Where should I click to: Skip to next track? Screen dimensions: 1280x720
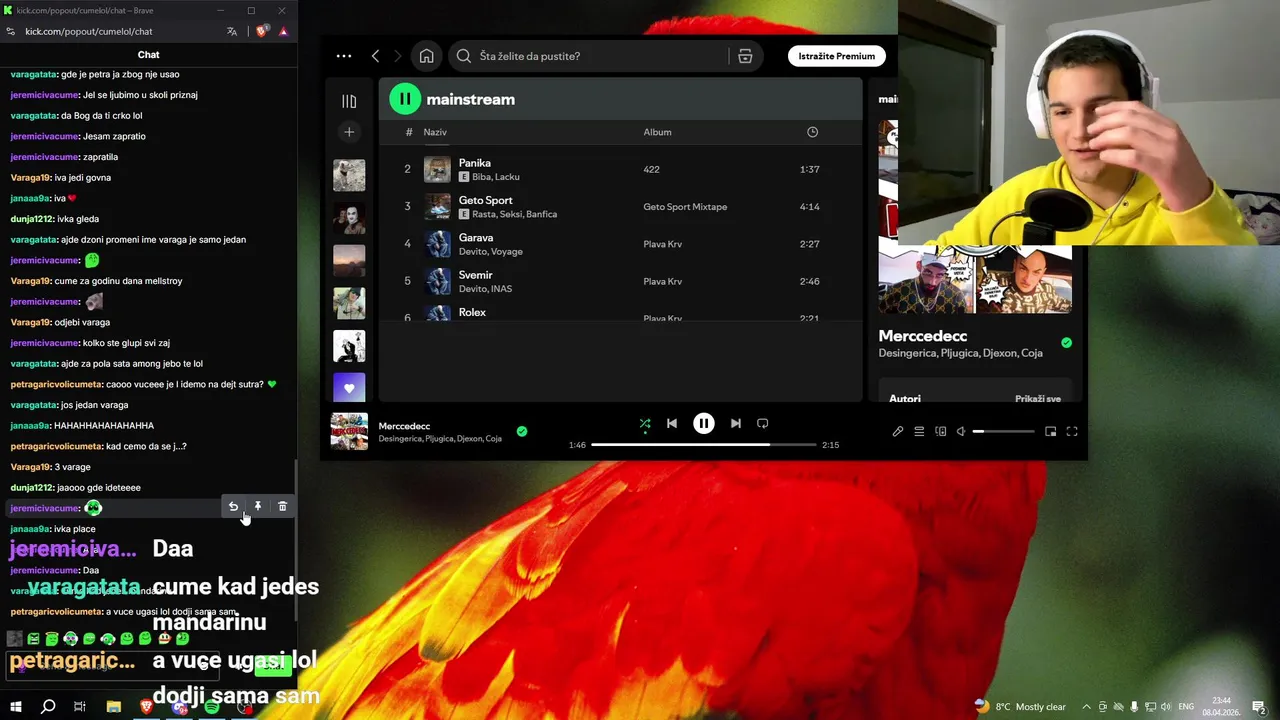[x=736, y=423]
